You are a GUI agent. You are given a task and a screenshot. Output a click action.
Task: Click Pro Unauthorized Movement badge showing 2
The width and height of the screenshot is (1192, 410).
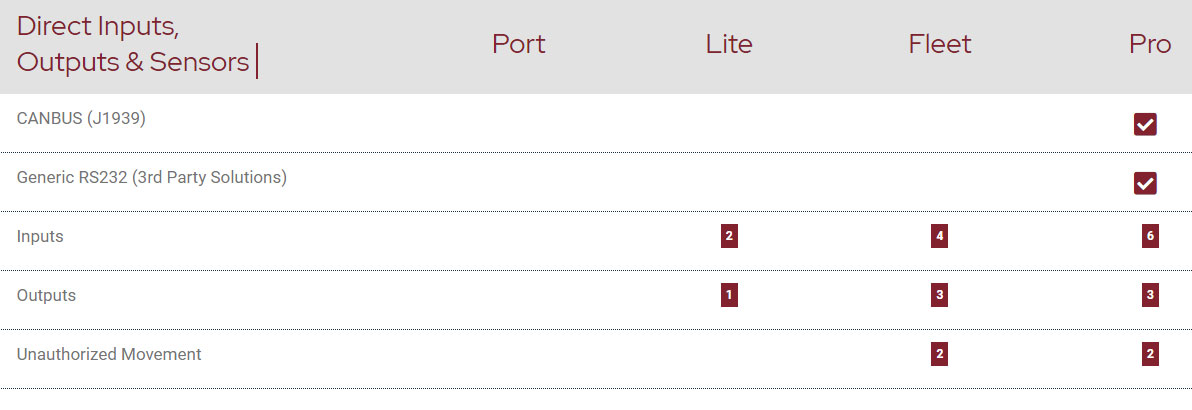tap(1150, 354)
